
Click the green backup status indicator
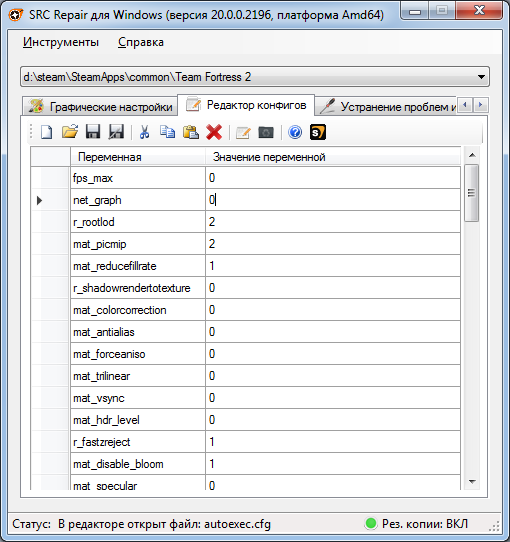pos(371,523)
